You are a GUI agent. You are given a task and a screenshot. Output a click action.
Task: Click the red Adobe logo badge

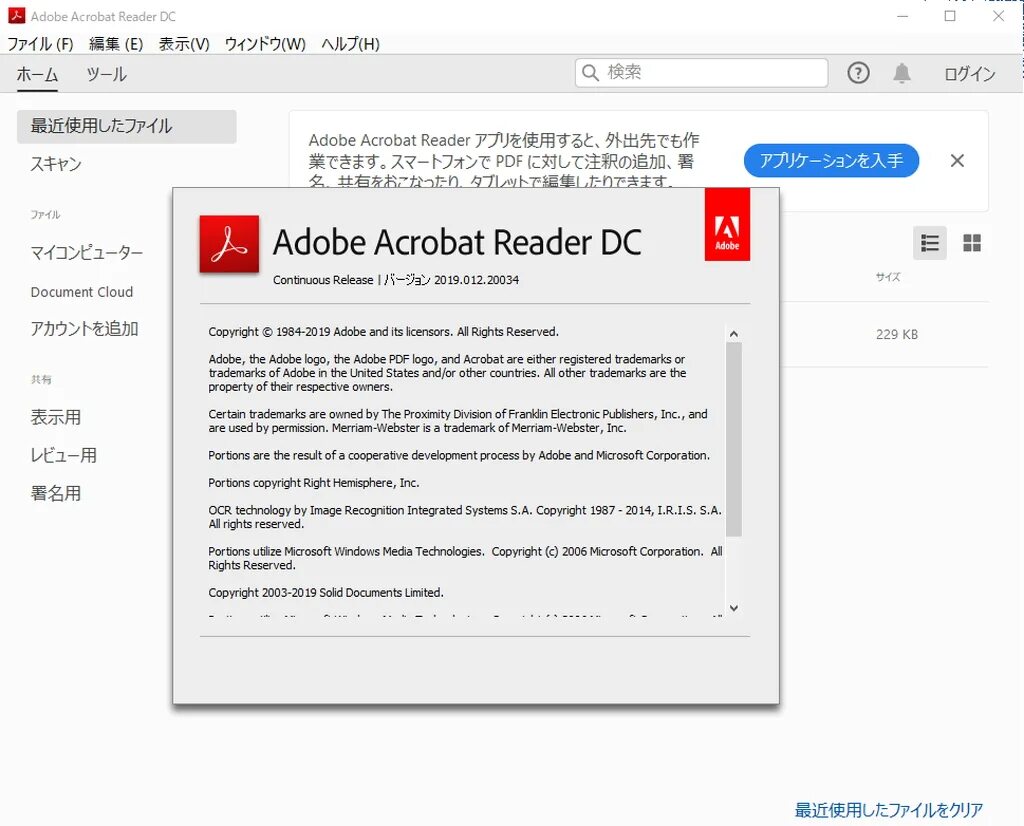click(727, 225)
